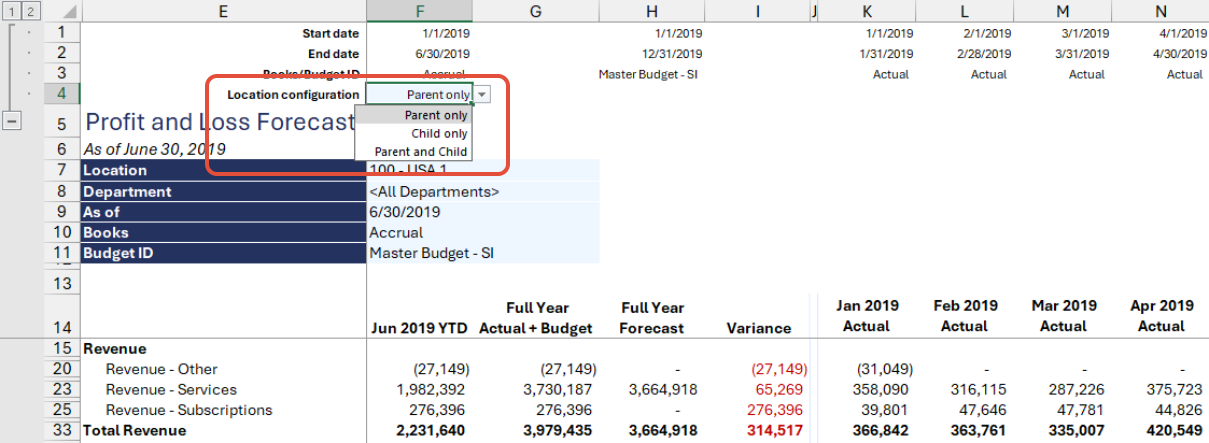The width and height of the screenshot is (1209, 443).
Task: Click the 'Full Year Forecast' column heading cell
Action: coord(652,317)
